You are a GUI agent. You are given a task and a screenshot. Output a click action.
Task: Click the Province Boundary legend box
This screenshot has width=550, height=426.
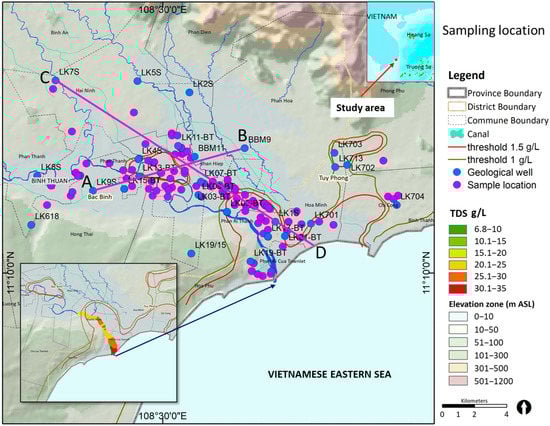coord(457,93)
